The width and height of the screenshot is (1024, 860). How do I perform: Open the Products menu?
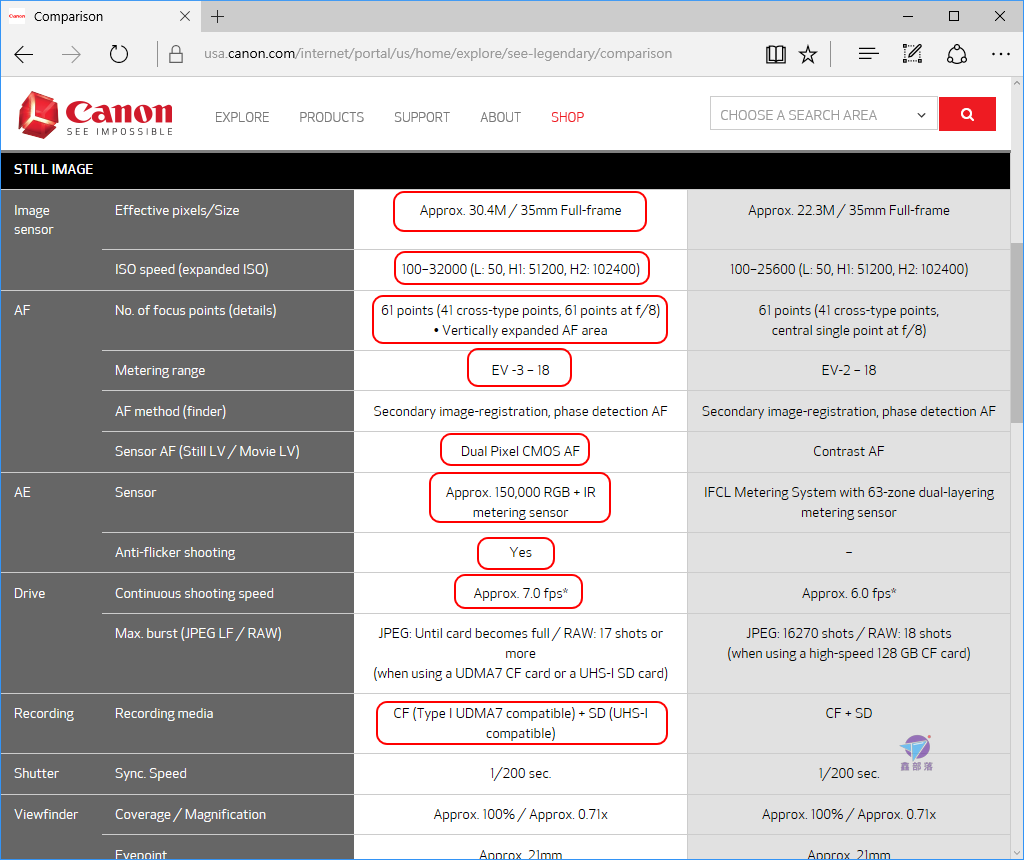(332, 117)
